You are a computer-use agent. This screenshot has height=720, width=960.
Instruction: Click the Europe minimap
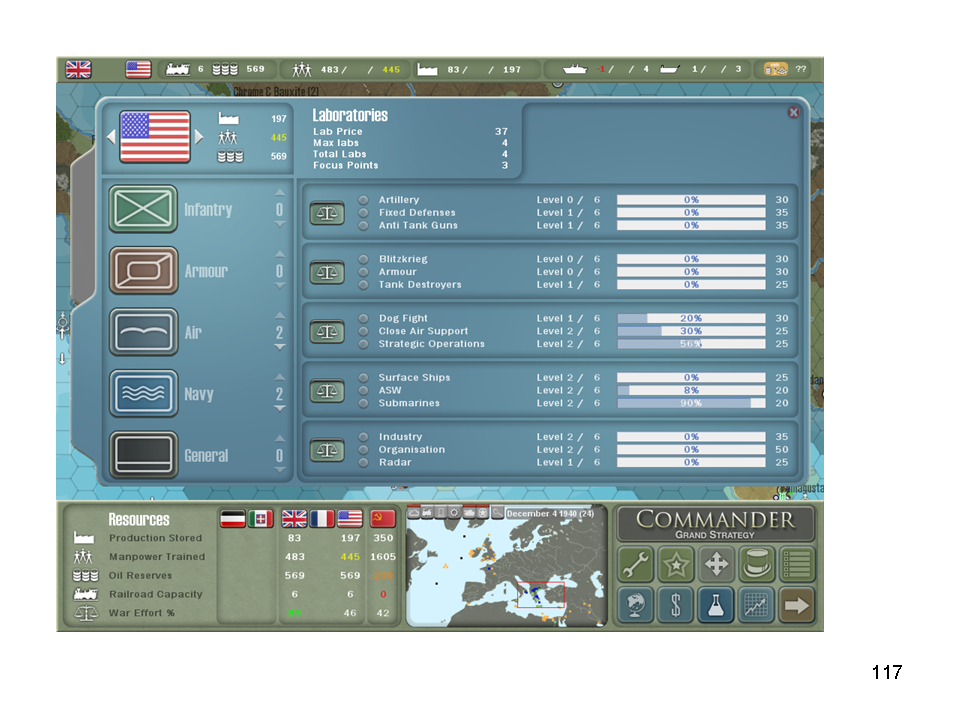click(506, 572)
